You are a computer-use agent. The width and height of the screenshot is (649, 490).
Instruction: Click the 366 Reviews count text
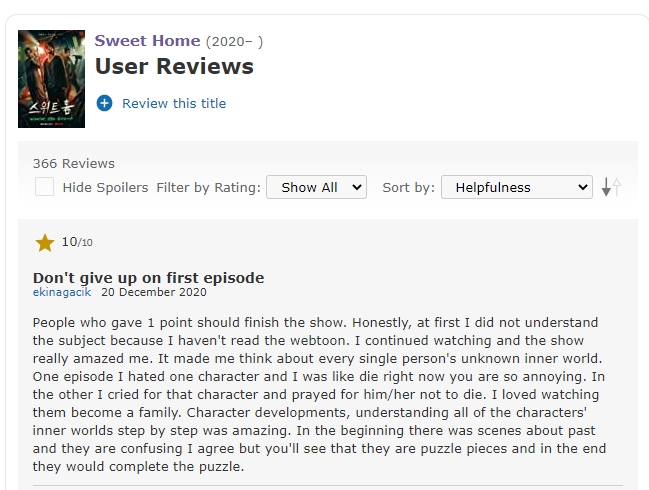pyautogui.click(x=74, y=163)
